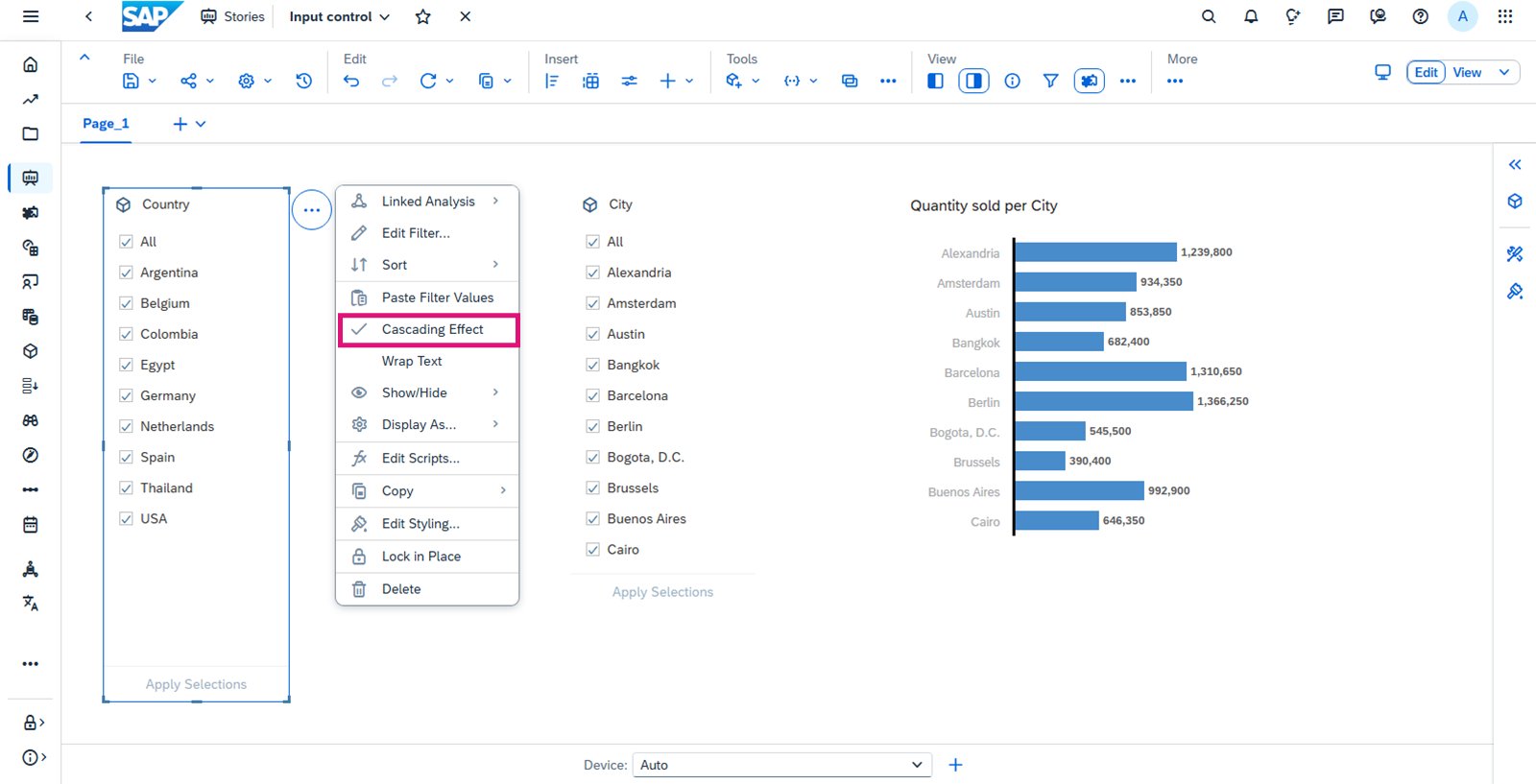Select Edit Filter from context menu
This screenshot has width=1536, height=784.
[x=427, y=233]
